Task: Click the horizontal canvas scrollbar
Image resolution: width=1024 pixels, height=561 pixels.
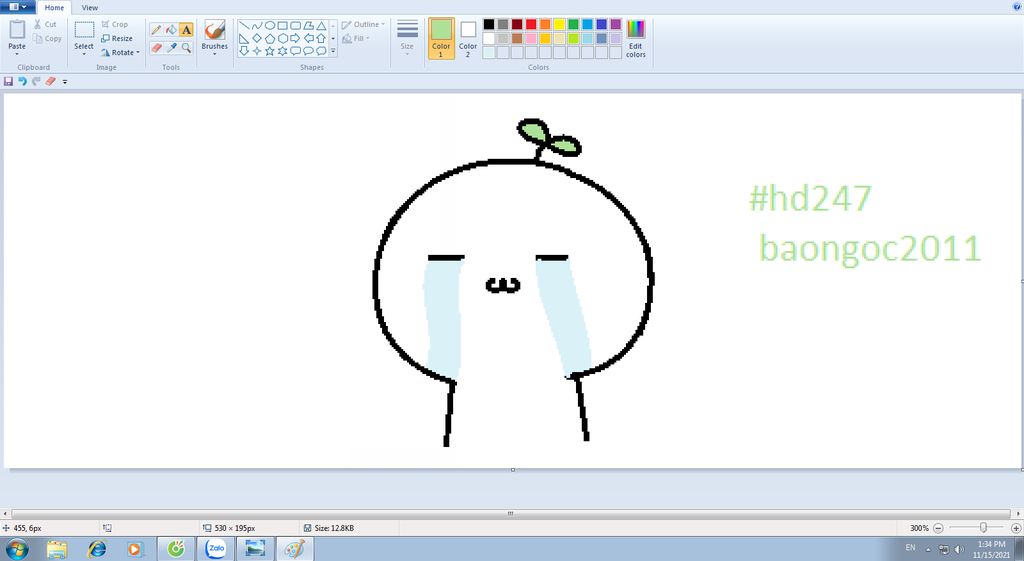Action: tap(511, 513)
